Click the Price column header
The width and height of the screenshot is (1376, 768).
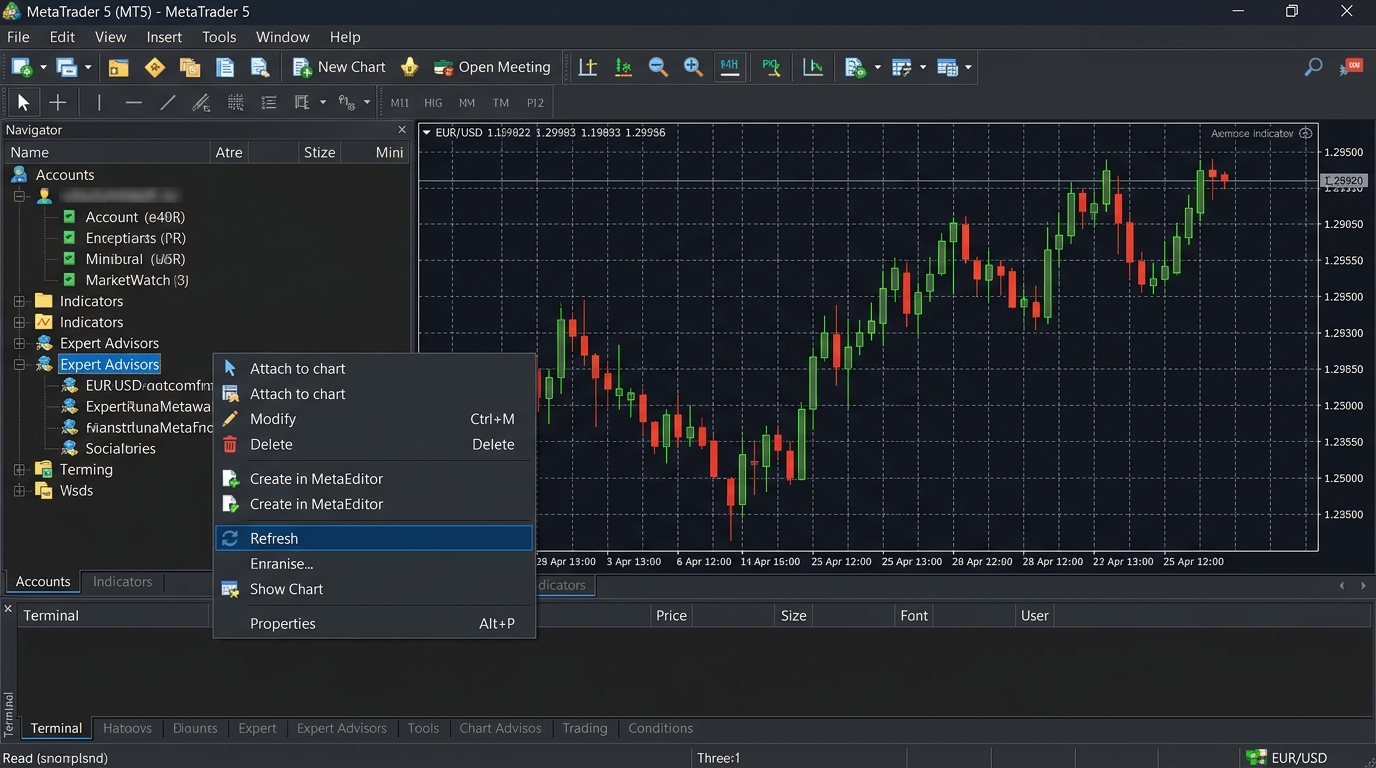tap(671, 615)
